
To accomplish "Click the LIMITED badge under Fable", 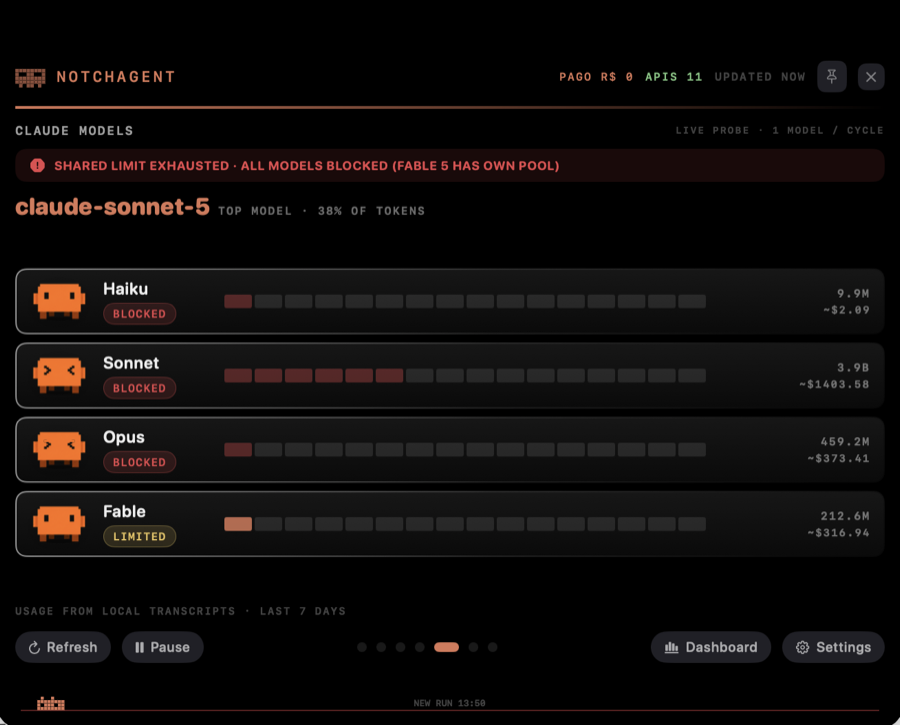I will tap(139, 536).
